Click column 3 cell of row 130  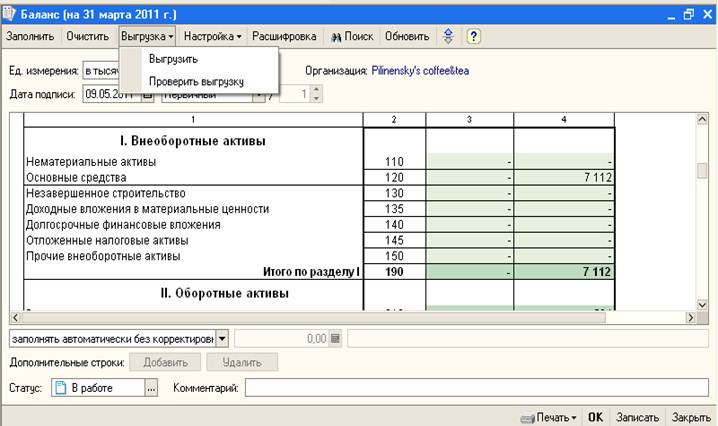pyautogui.click(x=469, y=193)
